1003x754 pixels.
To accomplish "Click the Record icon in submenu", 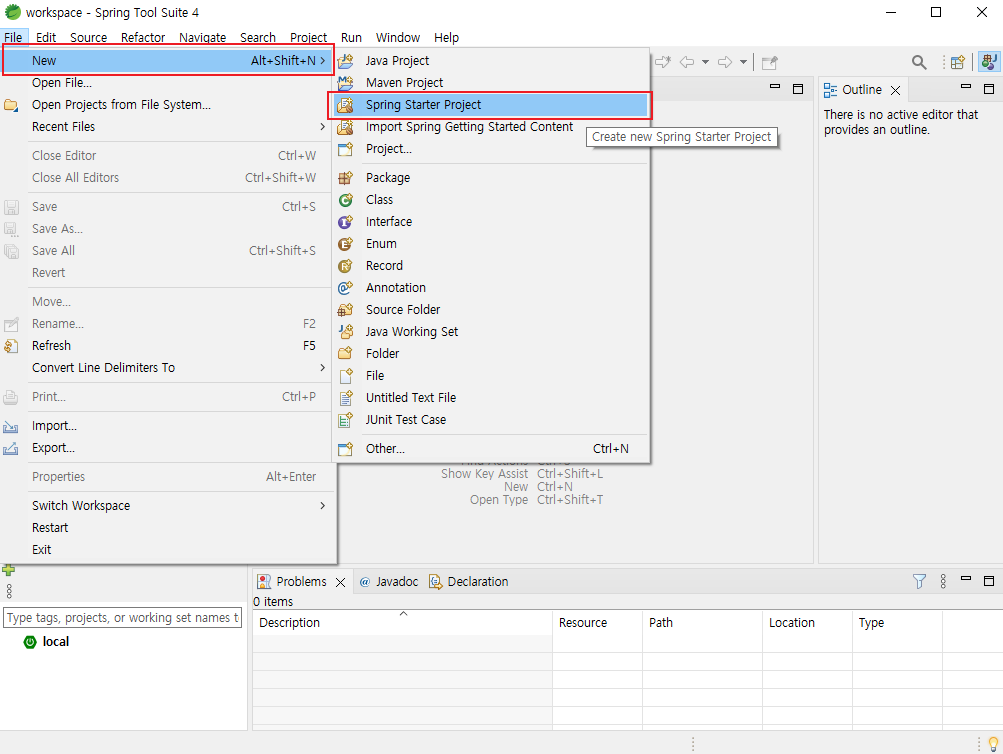I will (x=345, y=266).
